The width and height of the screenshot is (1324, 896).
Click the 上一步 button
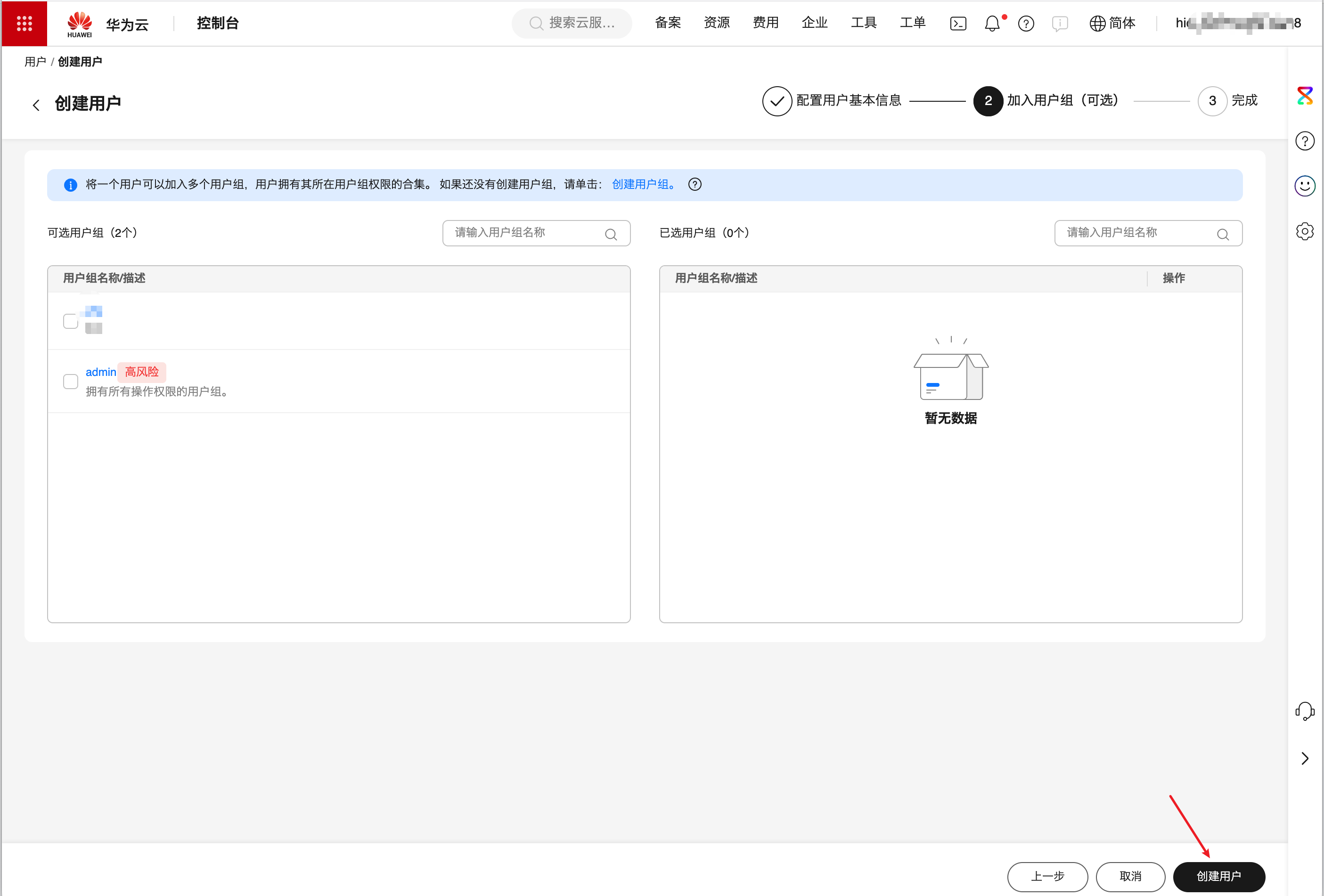click(x=1047, y=876)
